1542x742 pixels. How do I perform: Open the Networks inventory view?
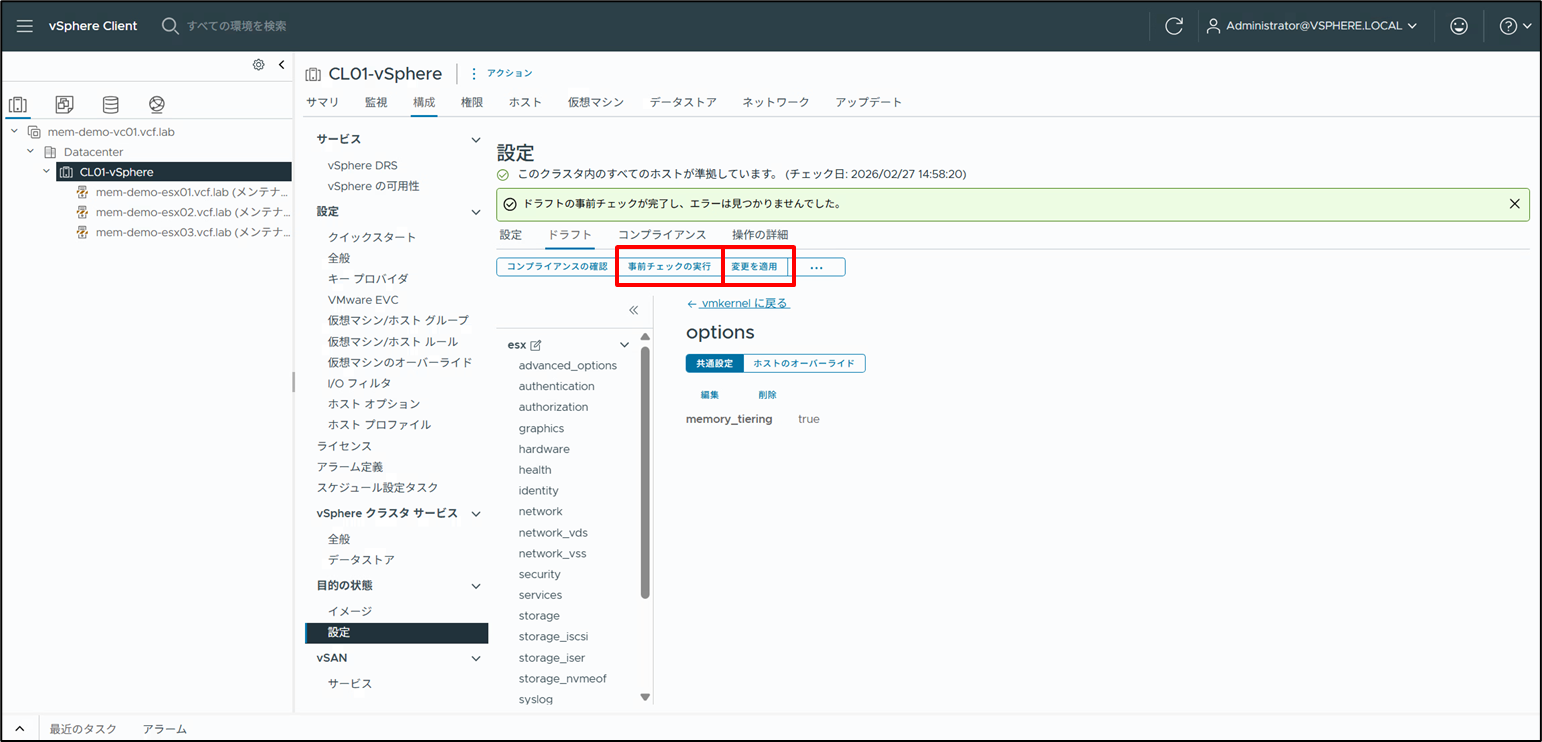pyautogui.click(x=156, y=103)
